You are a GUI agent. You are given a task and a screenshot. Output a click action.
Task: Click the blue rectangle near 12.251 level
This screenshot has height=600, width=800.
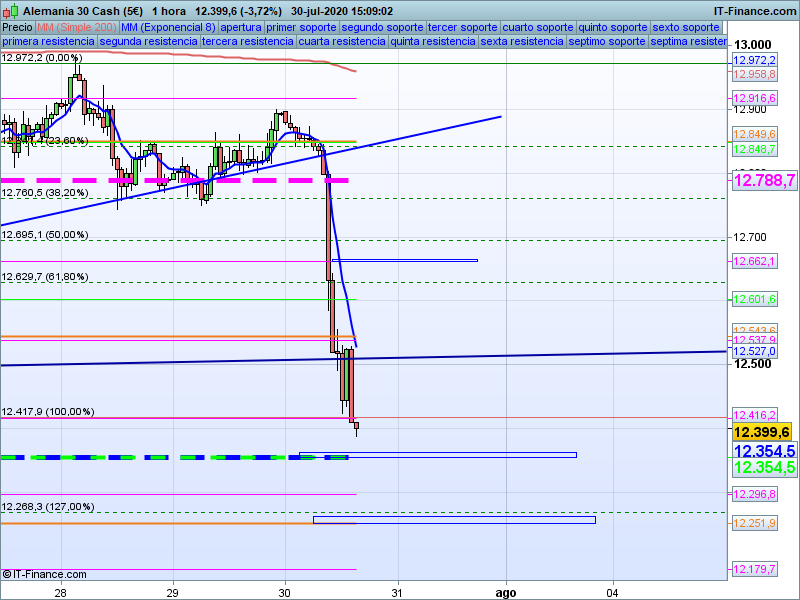454,520
